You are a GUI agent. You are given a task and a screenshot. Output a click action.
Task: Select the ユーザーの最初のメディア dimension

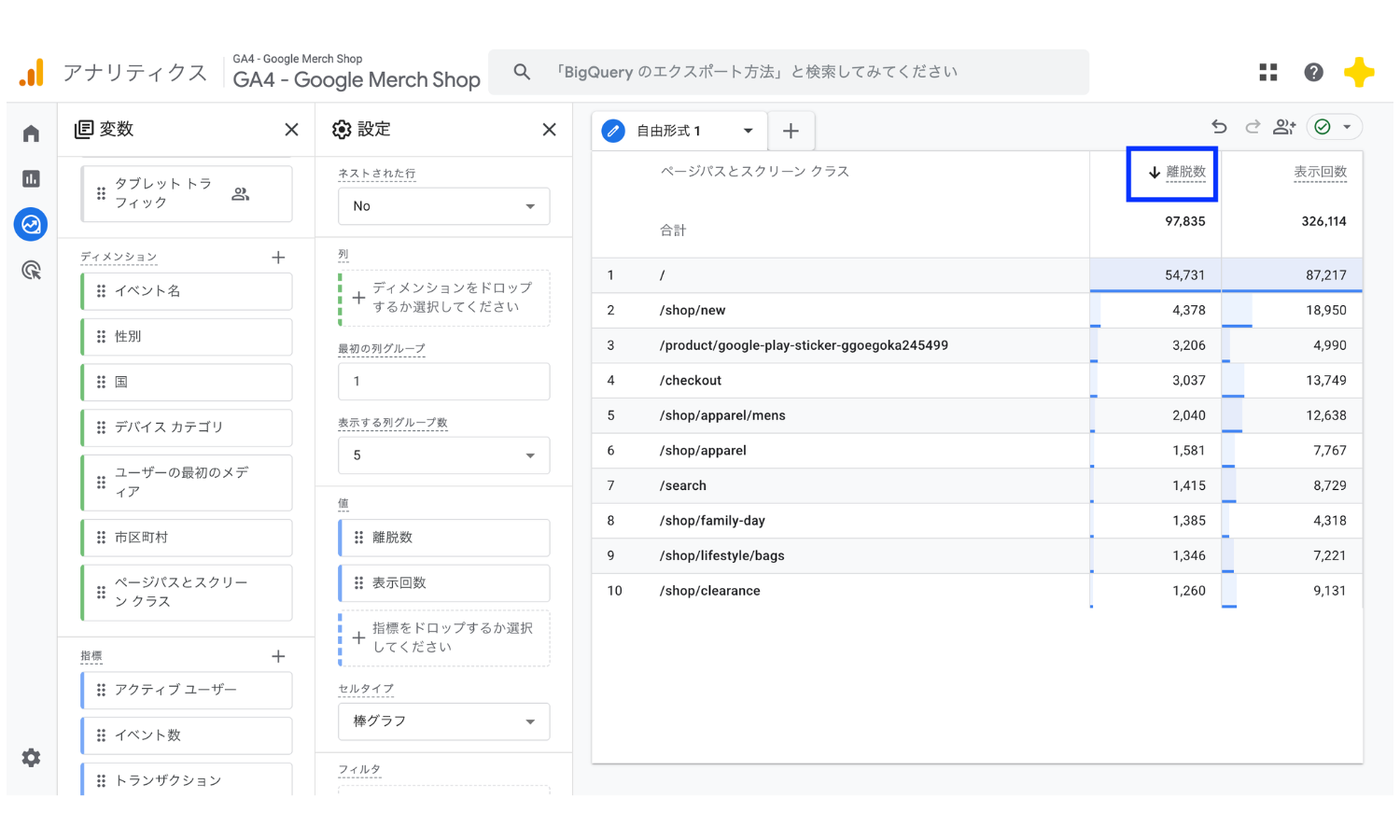point(187,483)
